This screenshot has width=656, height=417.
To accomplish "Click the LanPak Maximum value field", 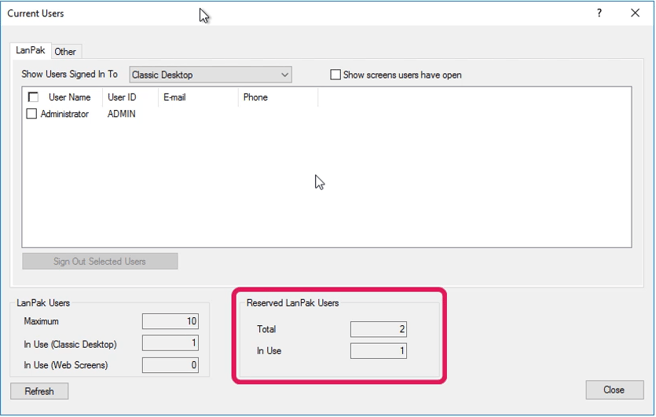I will [170, 321].
